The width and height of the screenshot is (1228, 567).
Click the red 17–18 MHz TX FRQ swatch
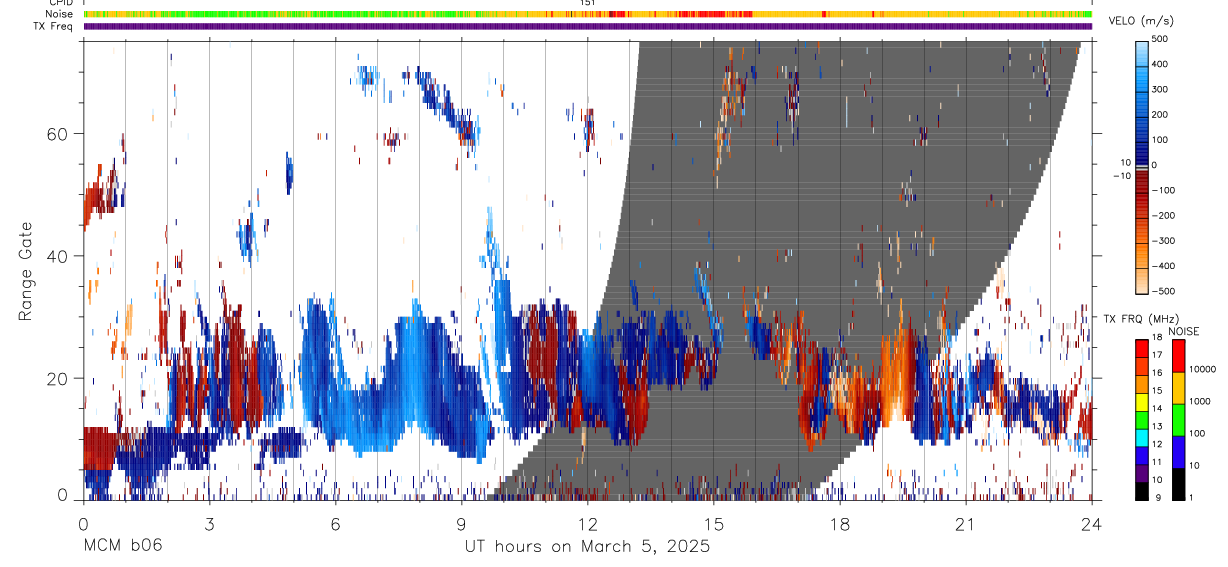coord(1142,348)
